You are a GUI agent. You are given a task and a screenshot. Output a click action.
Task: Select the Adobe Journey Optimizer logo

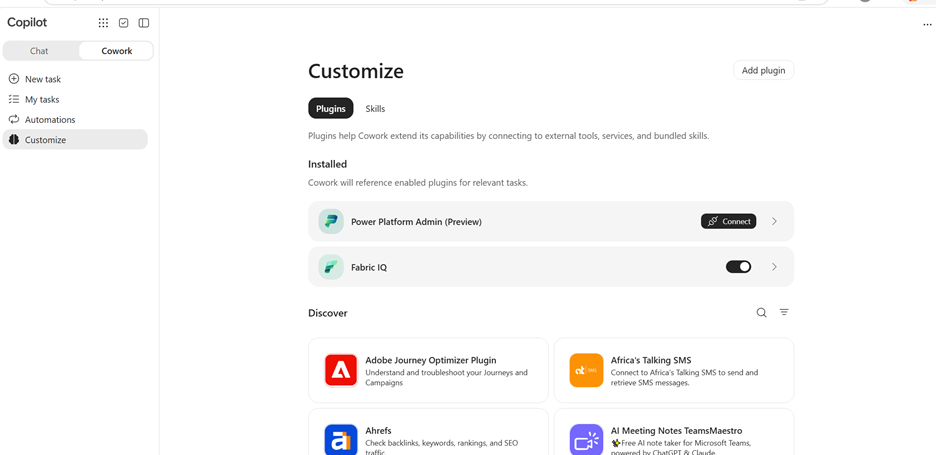tap(341, 370)
